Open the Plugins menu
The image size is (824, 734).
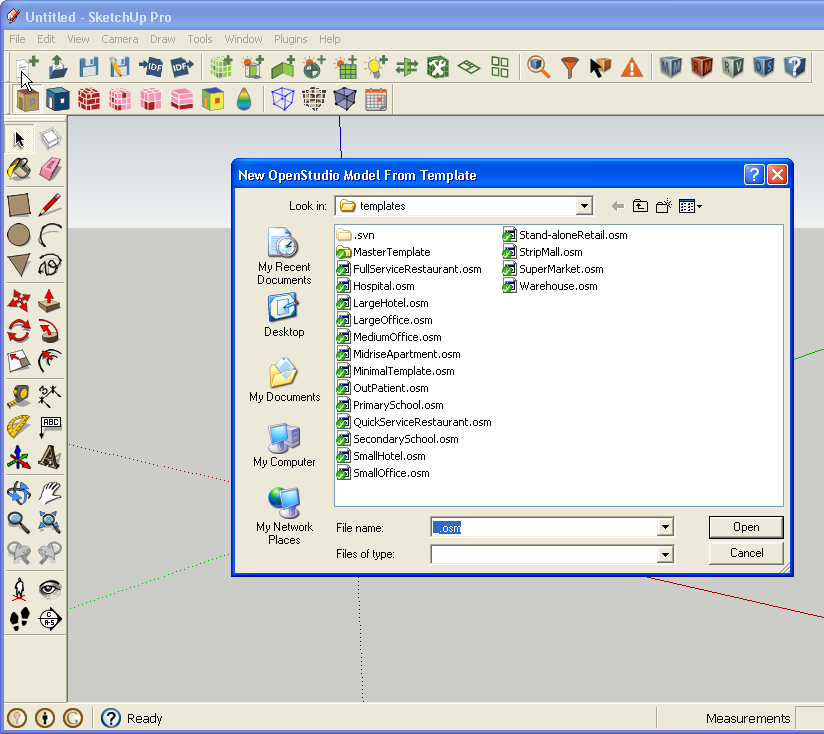(x=291, y=39)
